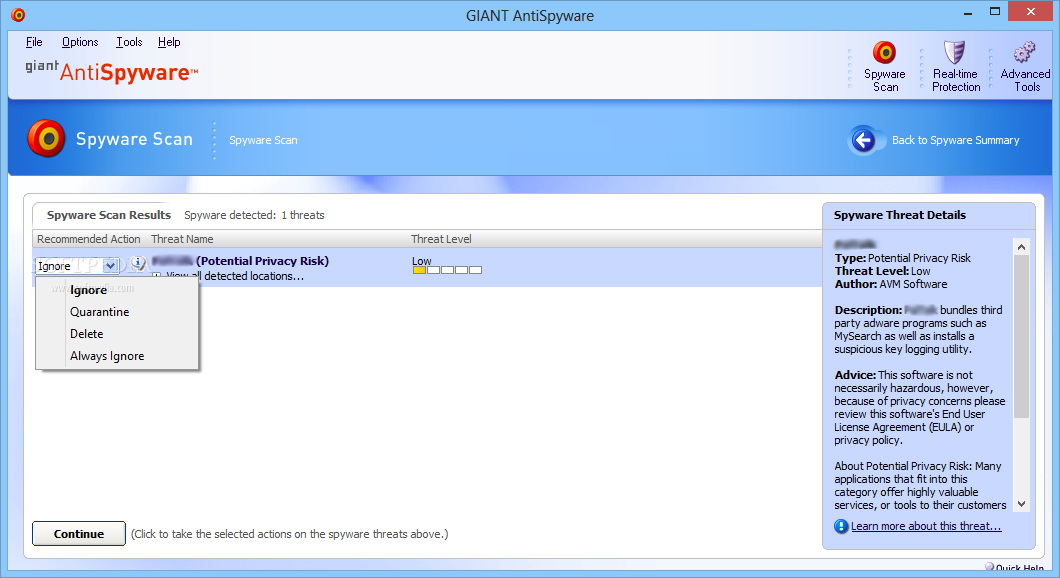
Task: Choose Ignore from the action list
Action: [117, 289]
